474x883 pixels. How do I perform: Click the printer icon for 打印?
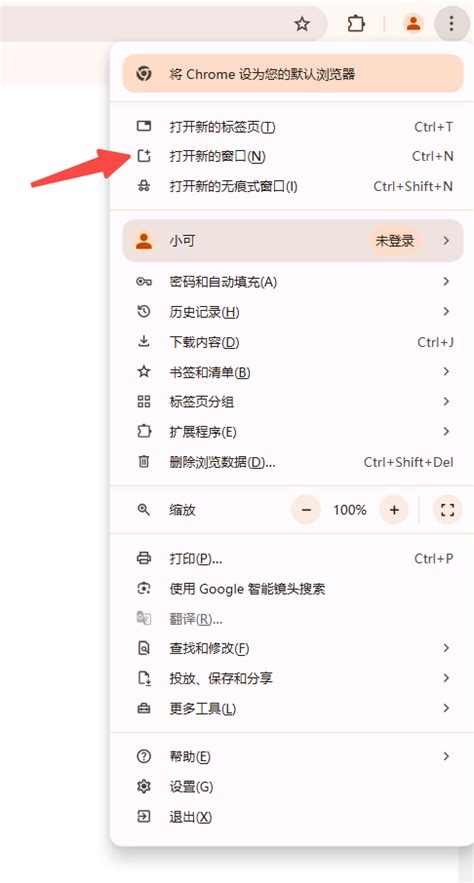click(x=144, y=559)
